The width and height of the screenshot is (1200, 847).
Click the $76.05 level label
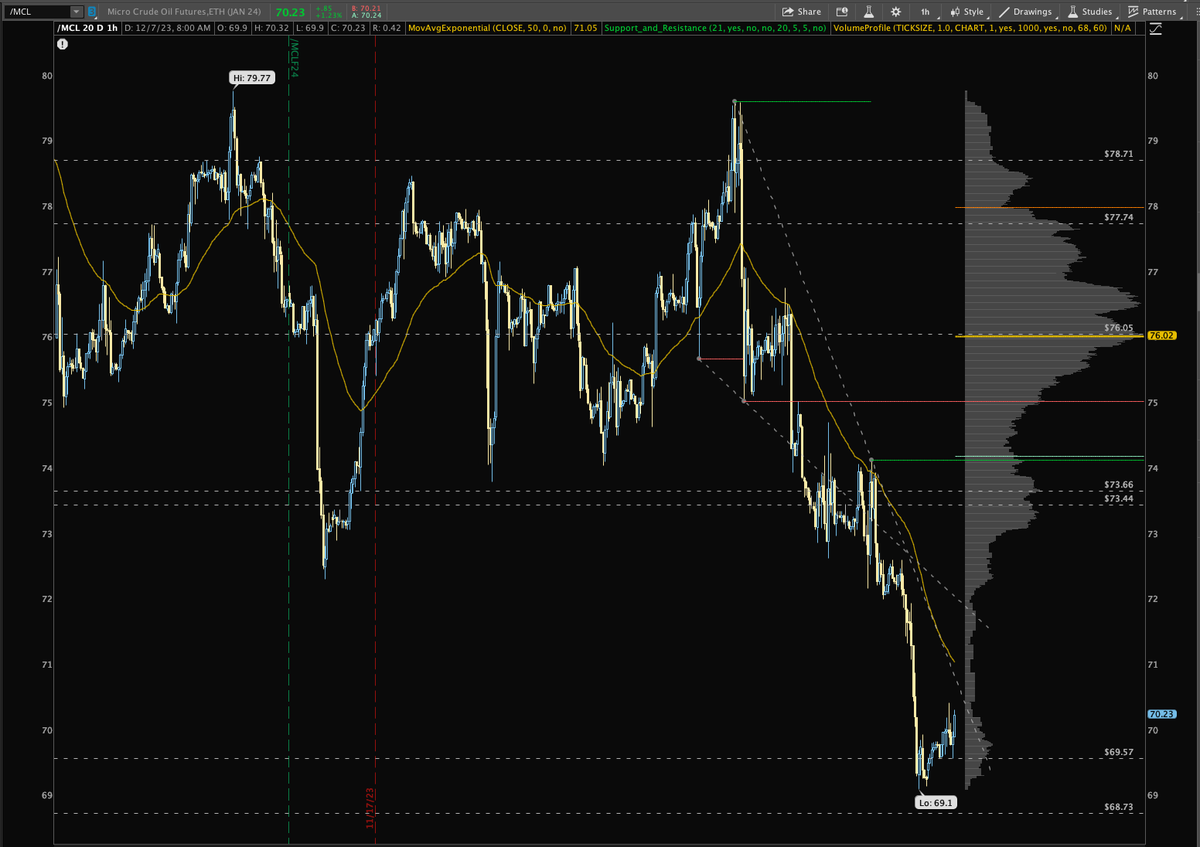pyautogui.click(x=1119, y=327)
